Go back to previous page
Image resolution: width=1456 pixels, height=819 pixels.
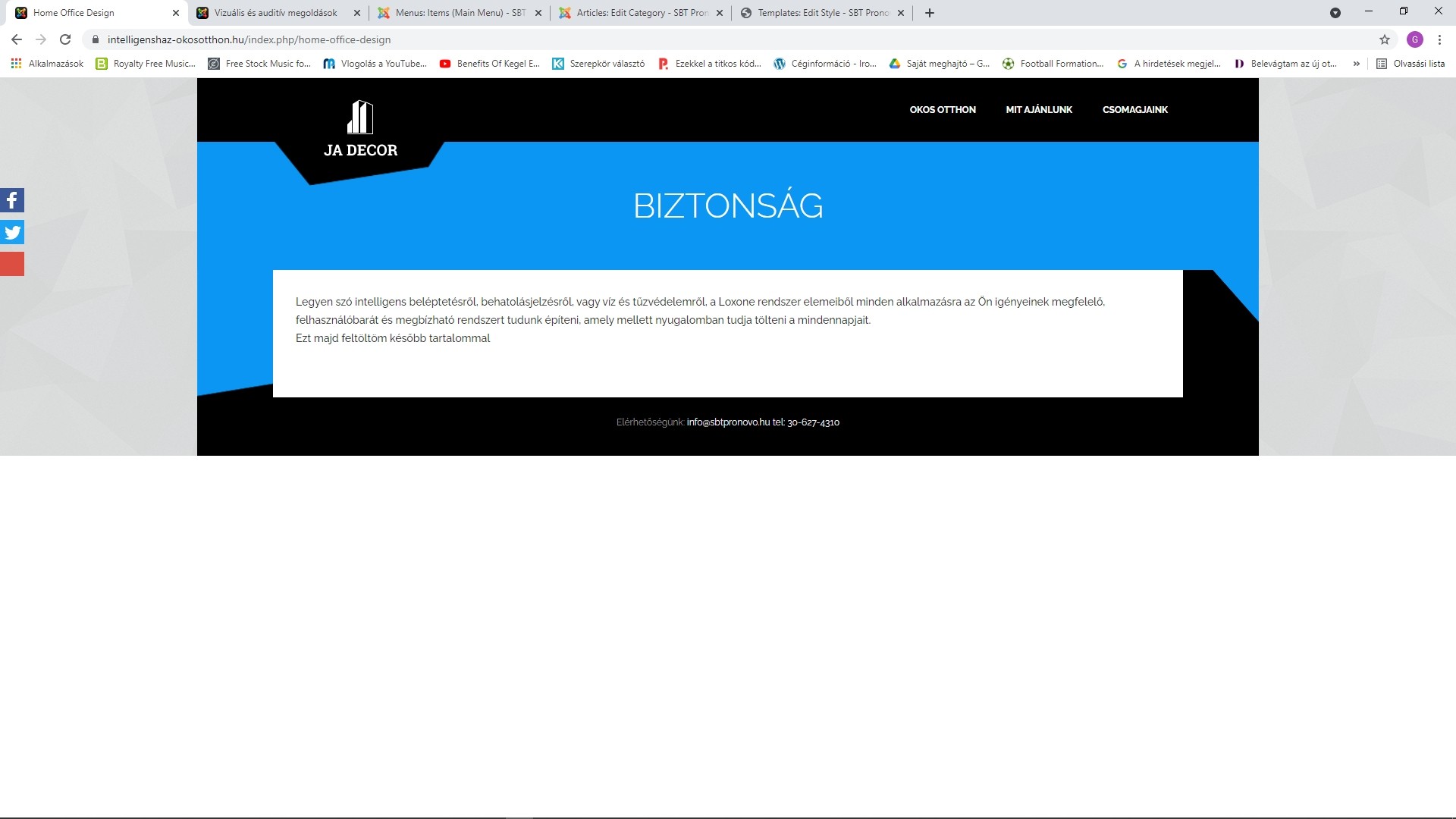pyautogui.click(x=17, y=39)
